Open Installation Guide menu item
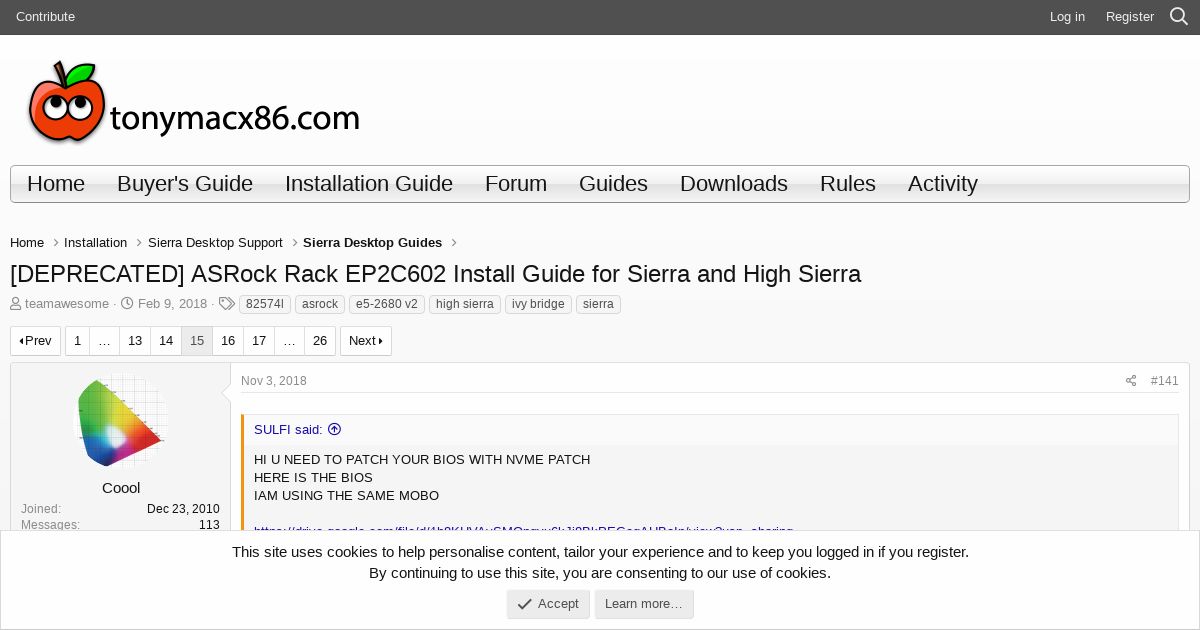This screenshot has width=1200, height=630. [369, 184]
